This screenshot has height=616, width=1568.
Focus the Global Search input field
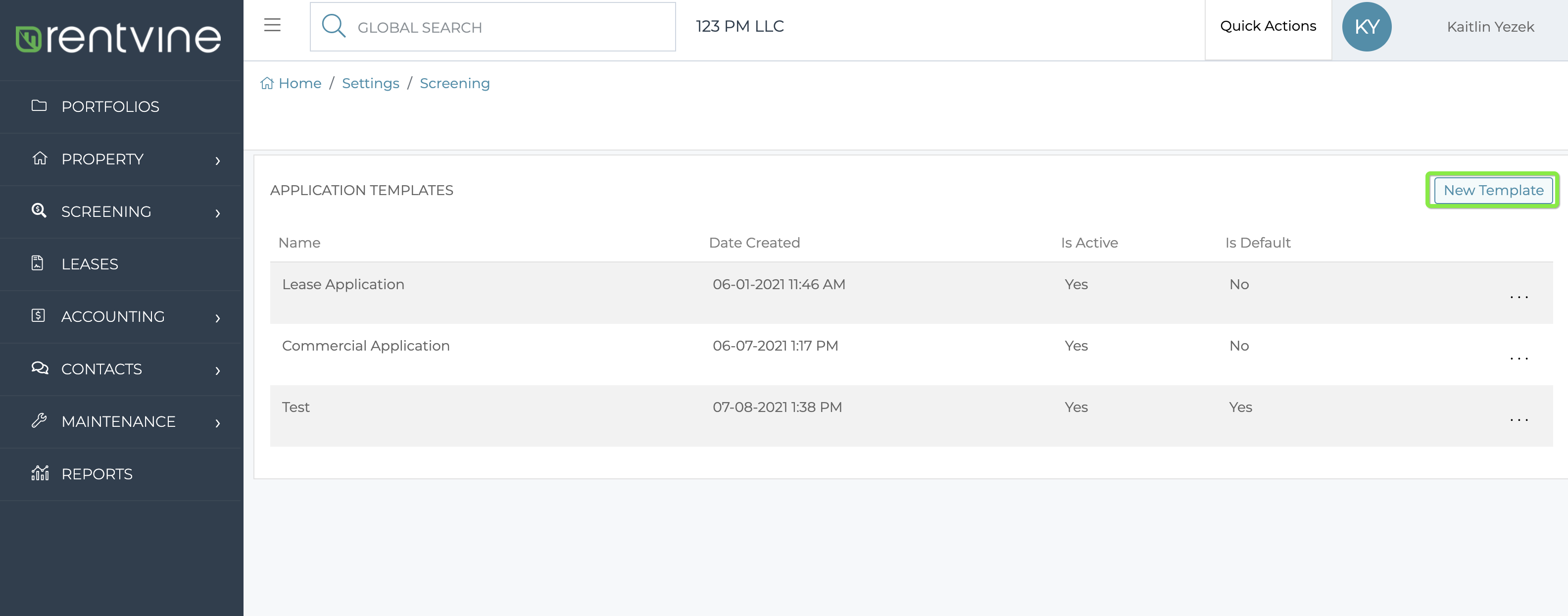pyautogui.click(x=492, y=27)
